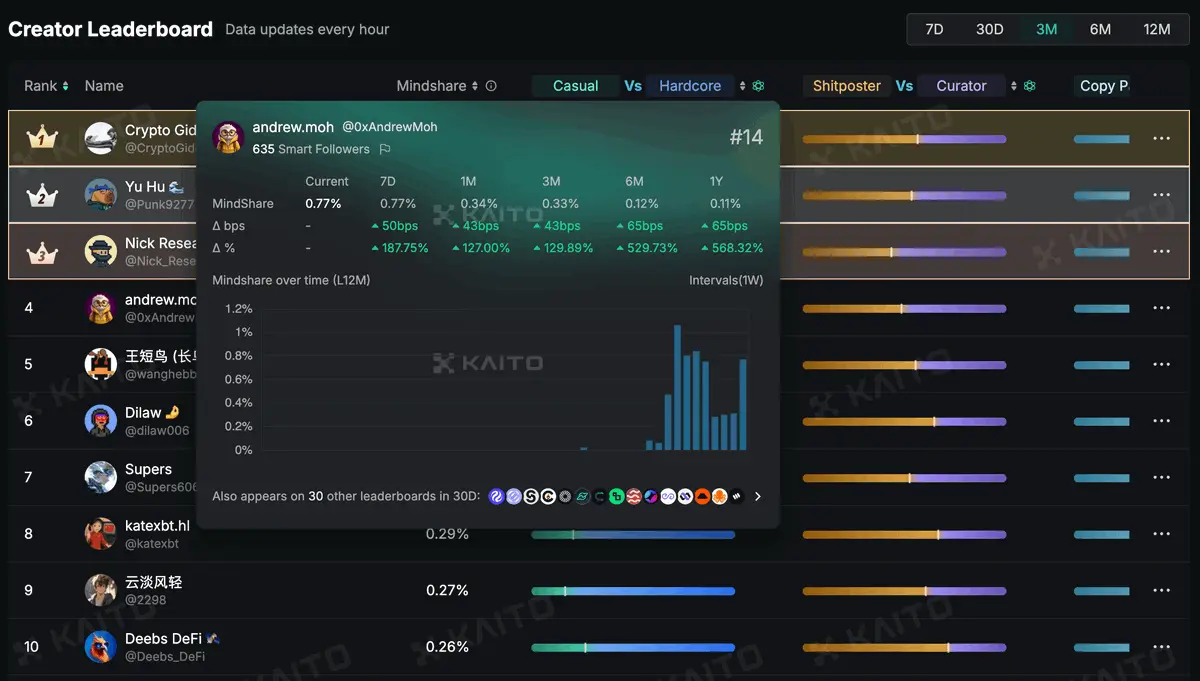Select the 3M time range tab
The height and width of the screenshot is (681, 1200).
click(x=1047, y=29)
